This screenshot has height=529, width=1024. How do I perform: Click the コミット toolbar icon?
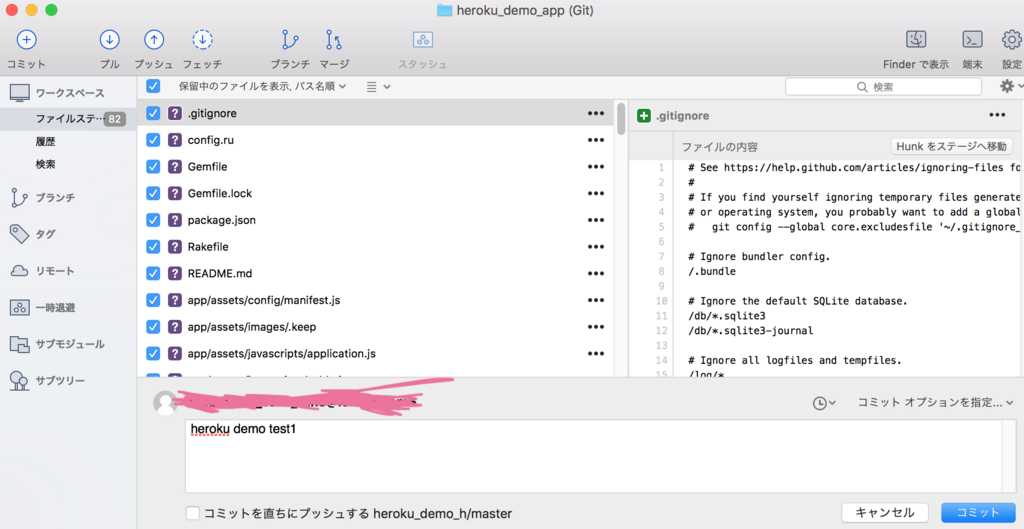click(26, 40)
